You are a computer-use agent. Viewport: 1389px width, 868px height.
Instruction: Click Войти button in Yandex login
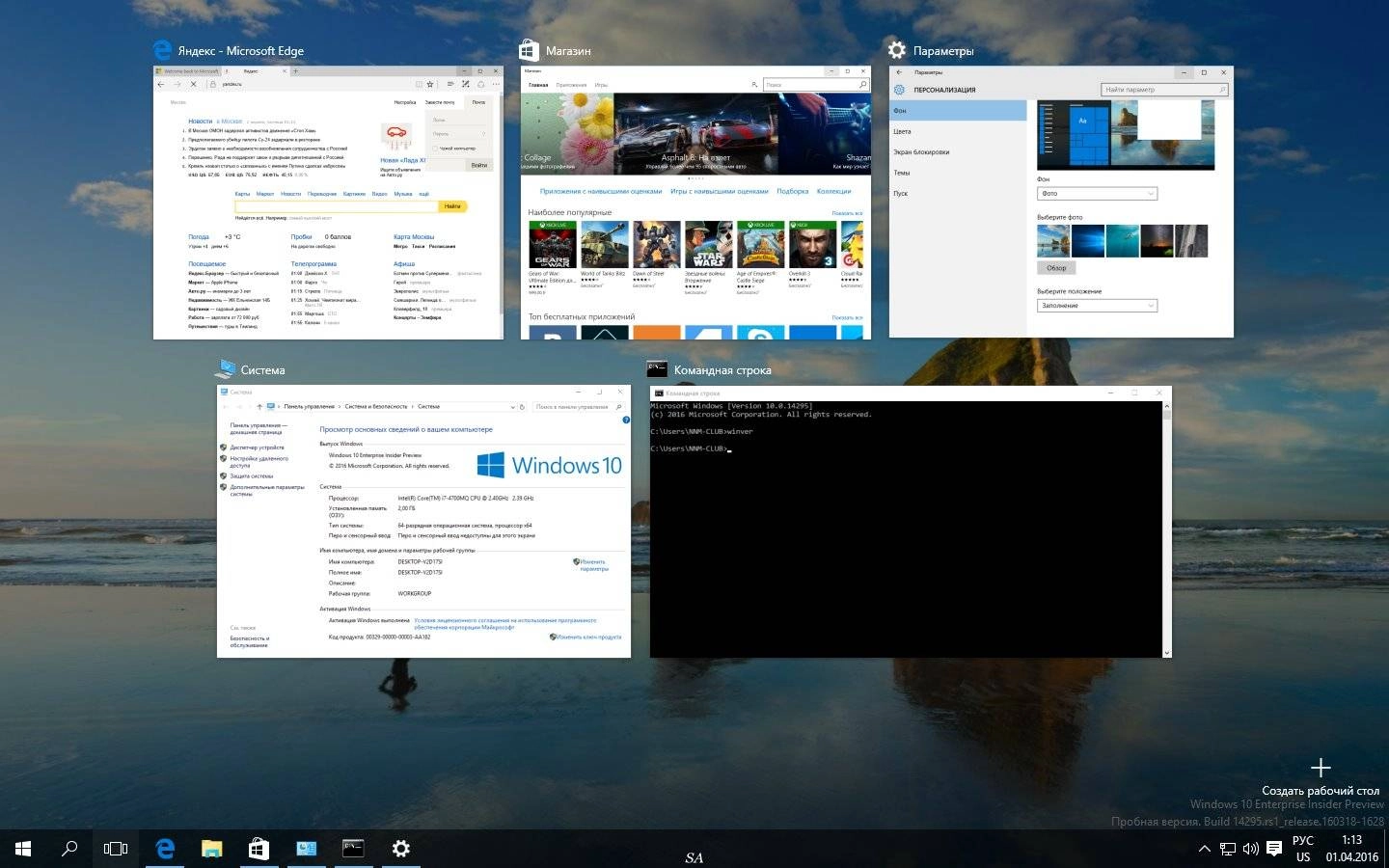click(479, 165)
